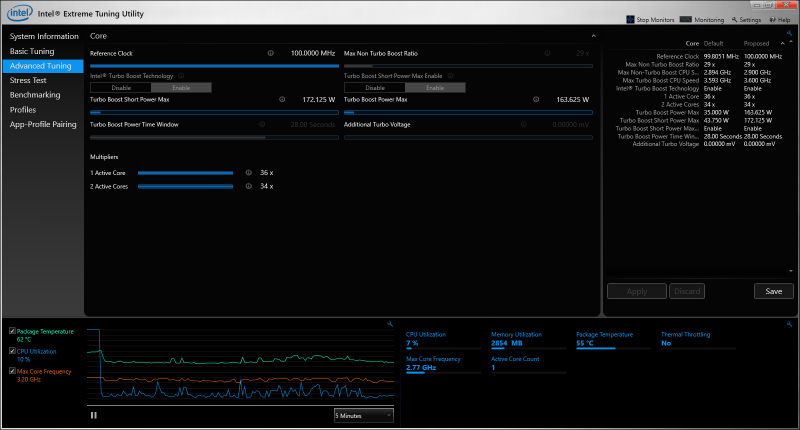Show info for 2 Active Cores multiplier

pyautogui.click(x=248, y=186)
